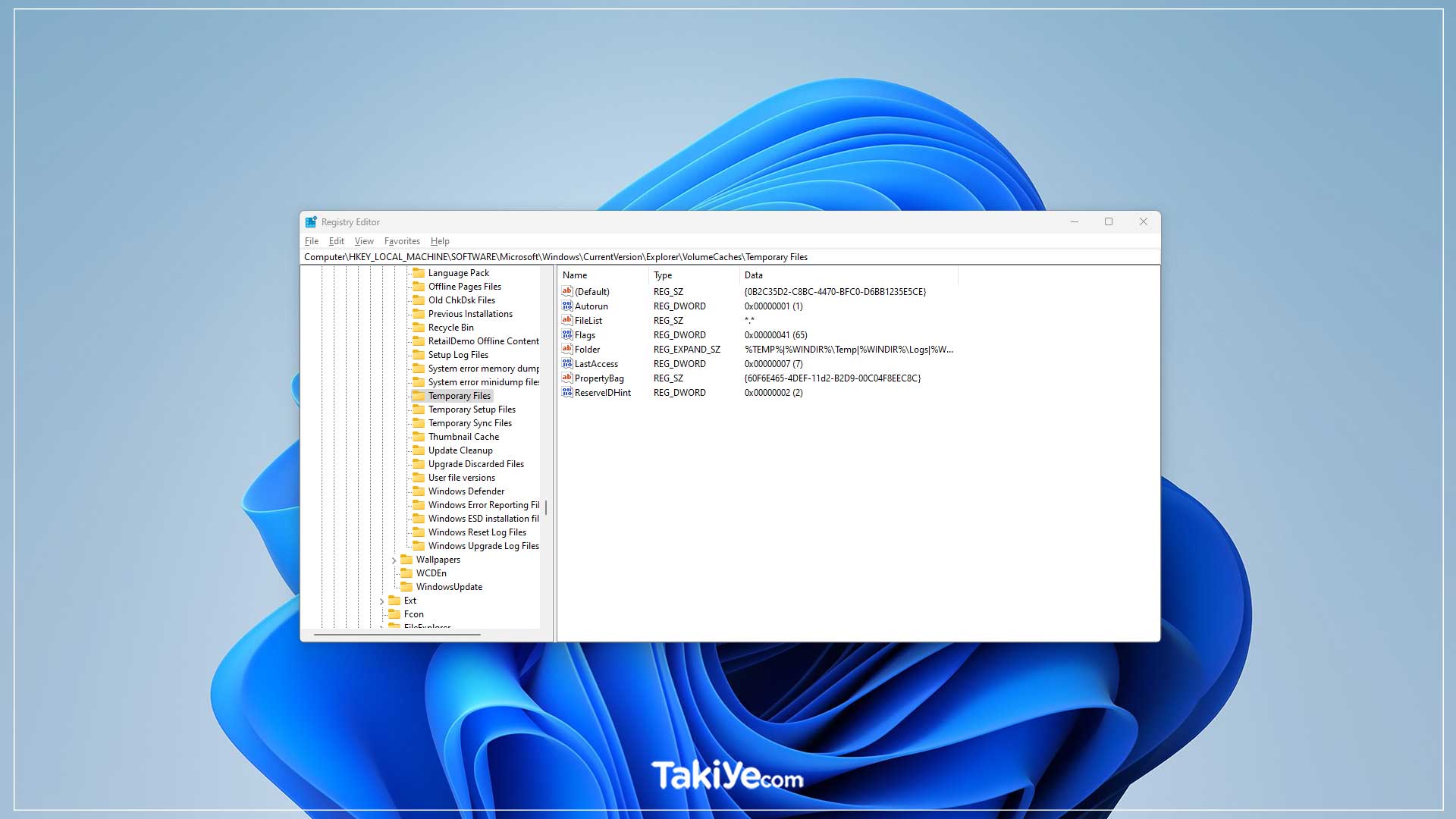Open the File menu
The width and height of the screenshot is (1456, 819).
tap(311, 241)
